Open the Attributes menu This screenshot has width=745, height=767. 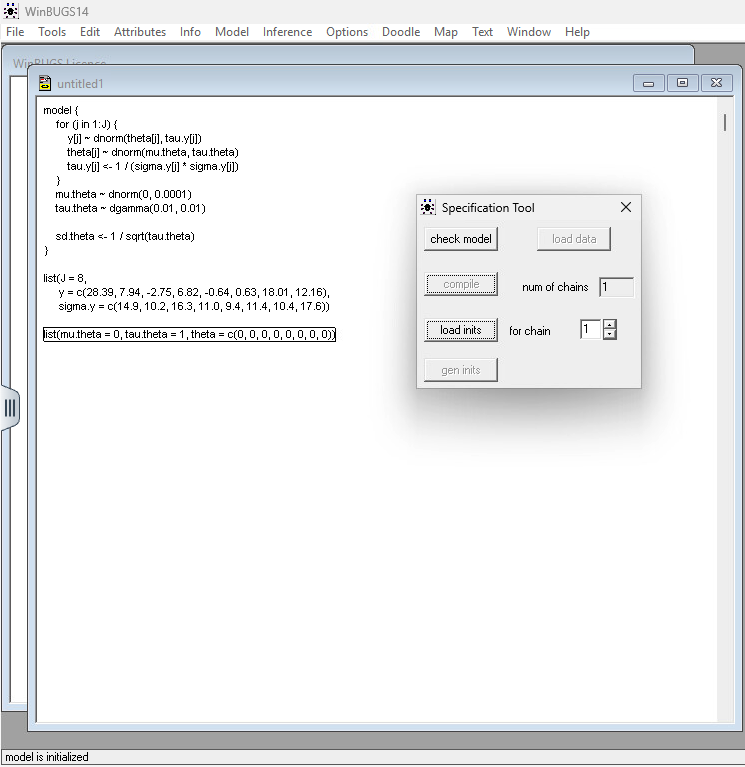tap(140, 32)
